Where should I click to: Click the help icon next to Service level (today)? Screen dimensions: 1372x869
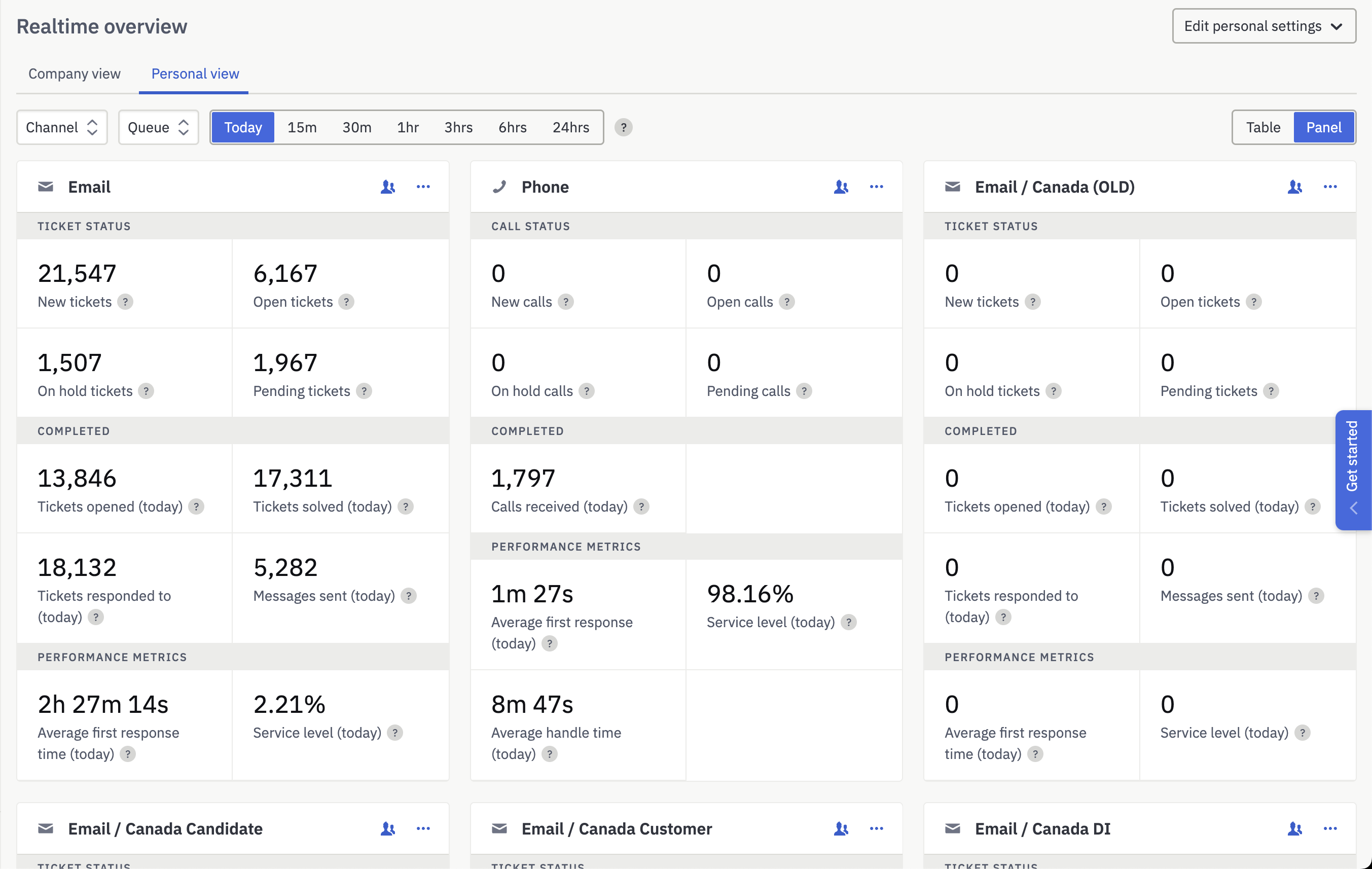tap(396, 733)
